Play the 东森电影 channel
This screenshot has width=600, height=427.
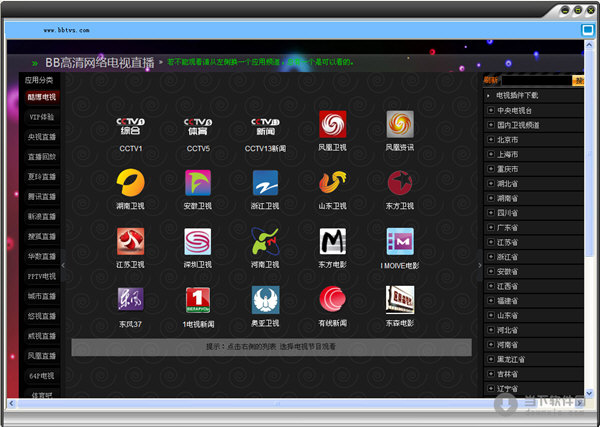400,300
